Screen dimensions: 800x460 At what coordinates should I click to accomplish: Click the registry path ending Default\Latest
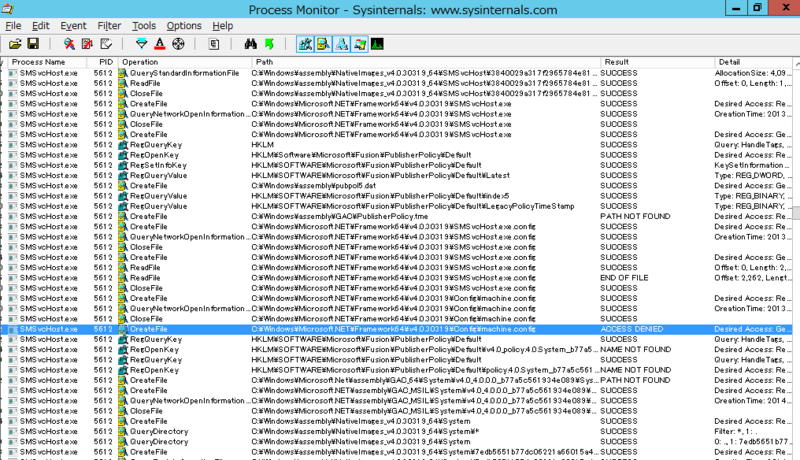(x=380, y=175)
